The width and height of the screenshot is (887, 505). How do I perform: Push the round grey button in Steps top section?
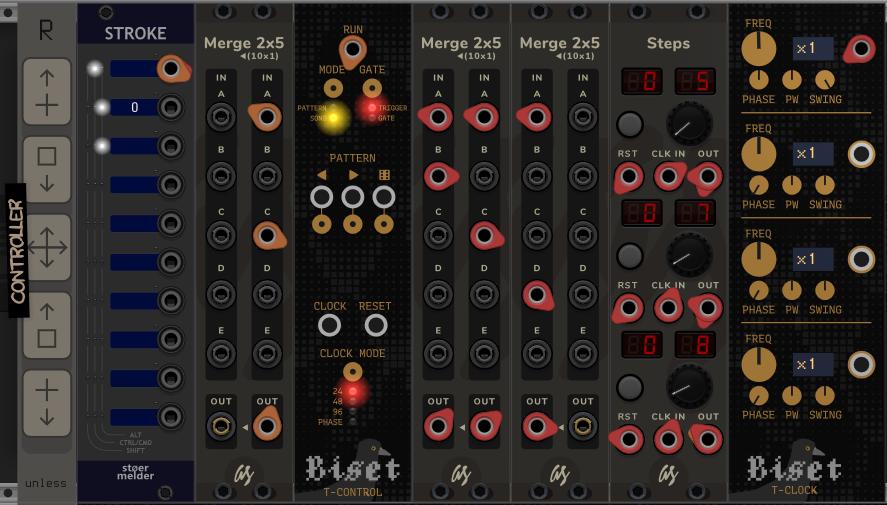629,124
